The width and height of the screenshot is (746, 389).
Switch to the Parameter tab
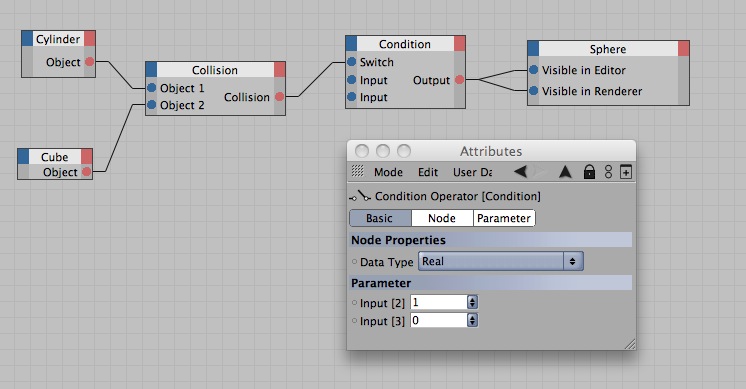(504, 218)
